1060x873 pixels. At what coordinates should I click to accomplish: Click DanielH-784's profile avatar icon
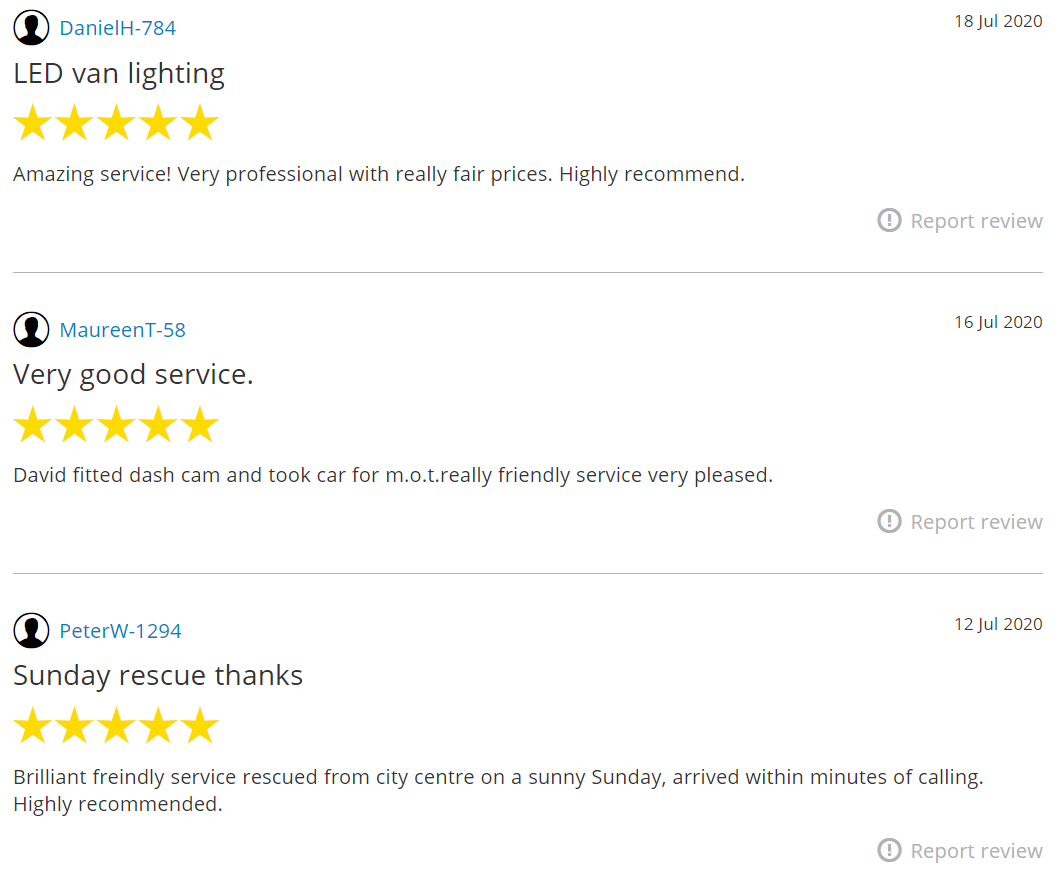pos(31,28)
